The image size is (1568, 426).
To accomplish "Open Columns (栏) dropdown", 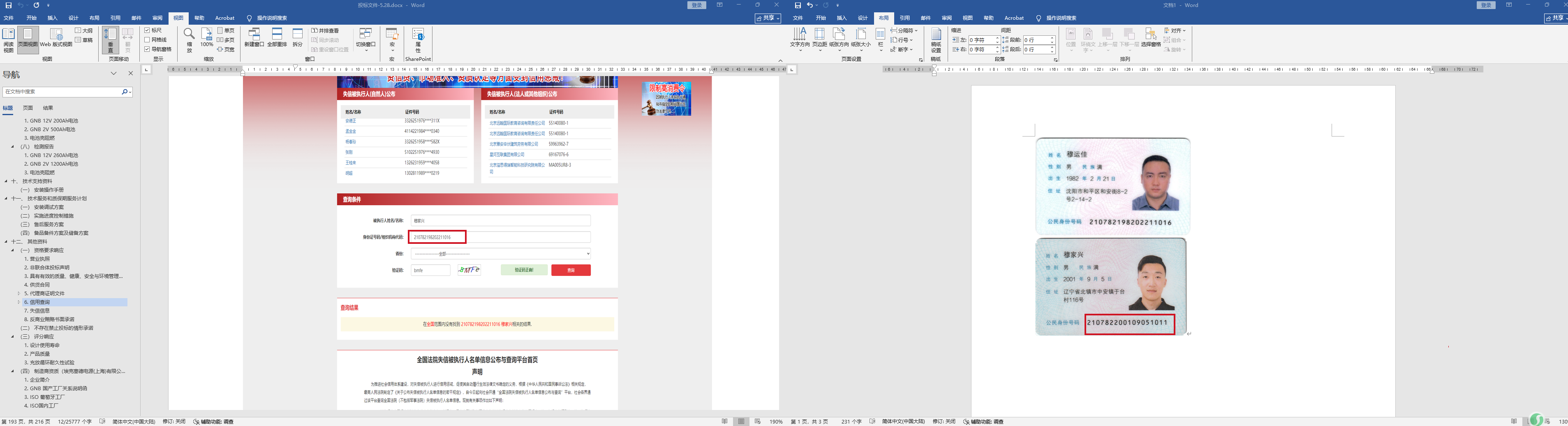I will 880,40.
